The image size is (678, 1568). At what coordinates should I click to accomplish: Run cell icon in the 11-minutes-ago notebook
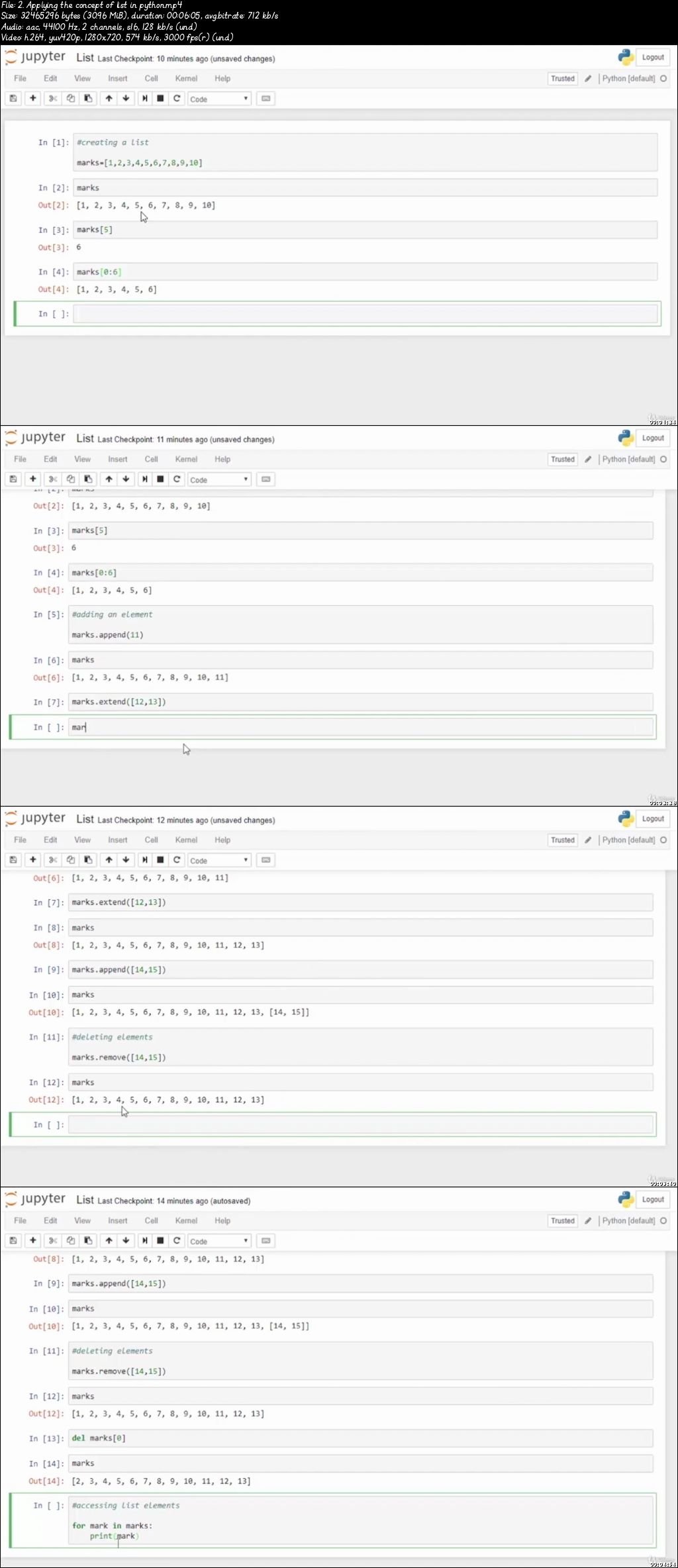point(144,479)
